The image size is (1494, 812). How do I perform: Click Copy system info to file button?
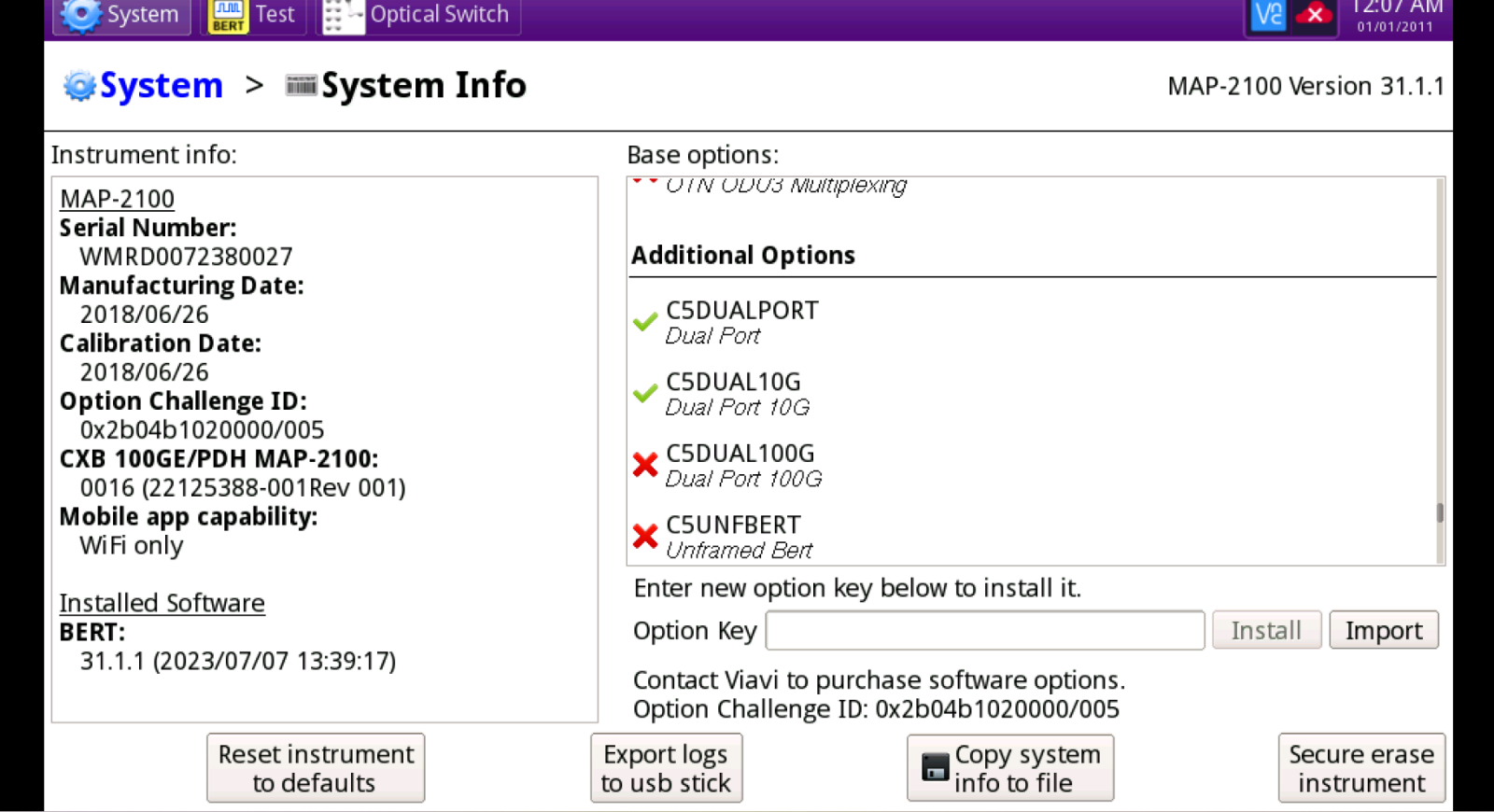tap(1010, 768)
